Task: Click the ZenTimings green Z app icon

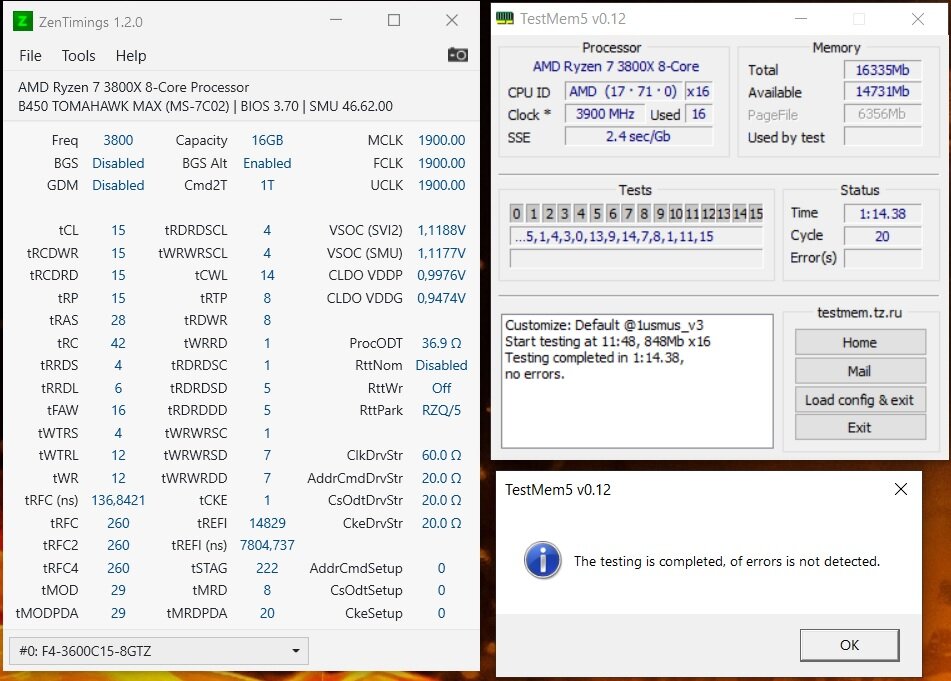Action: click(22, 22)
